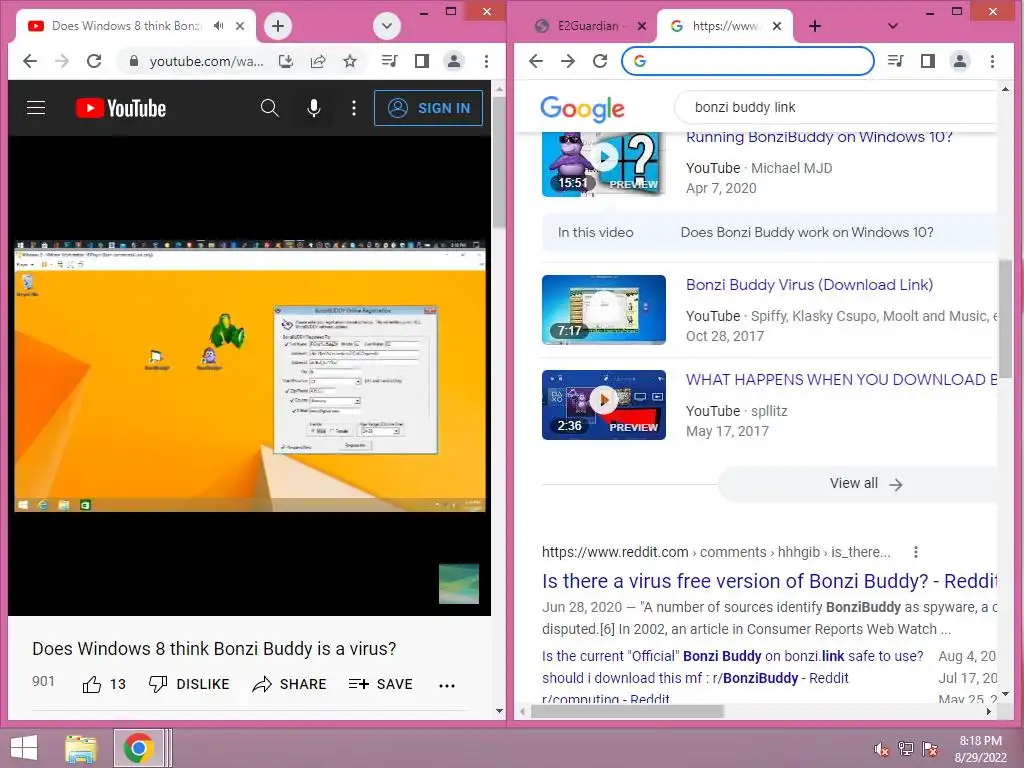Open profile icon in YouTube window

454,61
